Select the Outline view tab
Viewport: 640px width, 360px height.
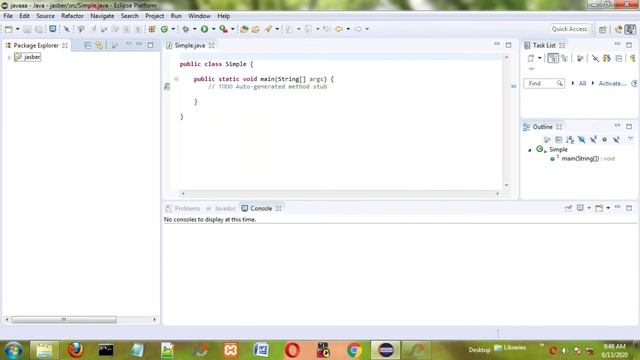[x=542, y=127]
